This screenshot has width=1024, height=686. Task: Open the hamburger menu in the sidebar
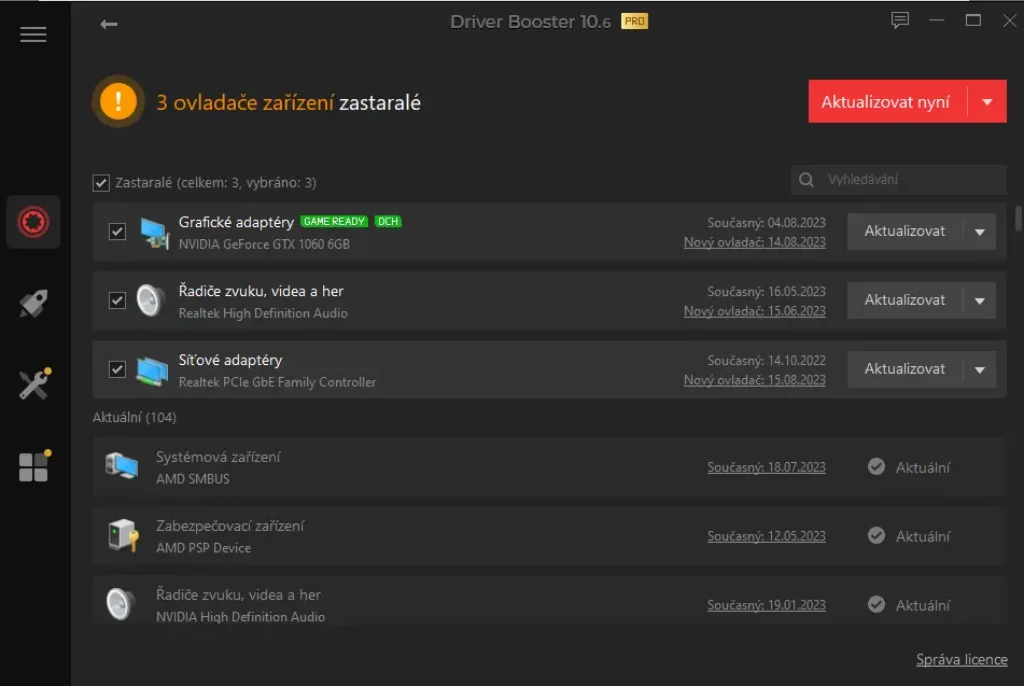point(33,34)
